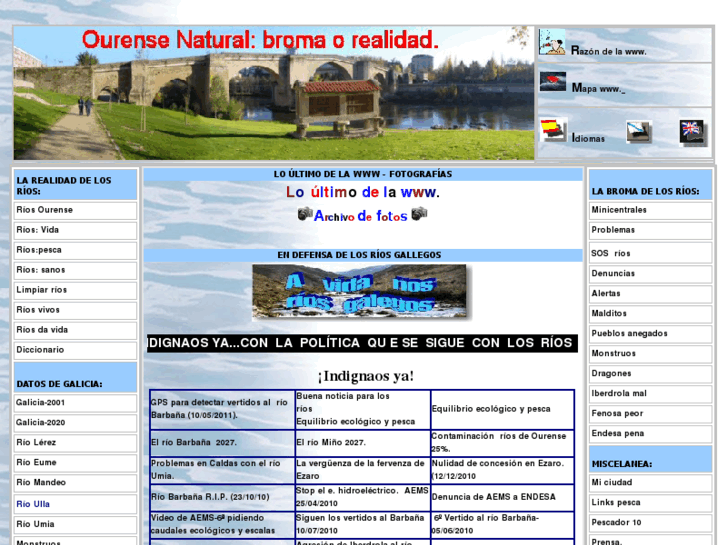Open Limpiar ríos menu item
727x545 pixels.
coord(75,290)
